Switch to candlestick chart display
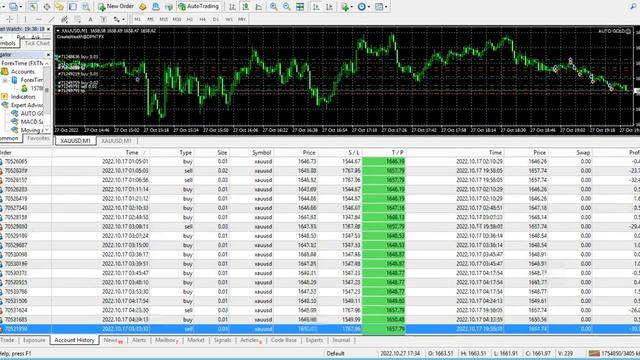Viewport: 640px width, 360px height. click(246, 7)
